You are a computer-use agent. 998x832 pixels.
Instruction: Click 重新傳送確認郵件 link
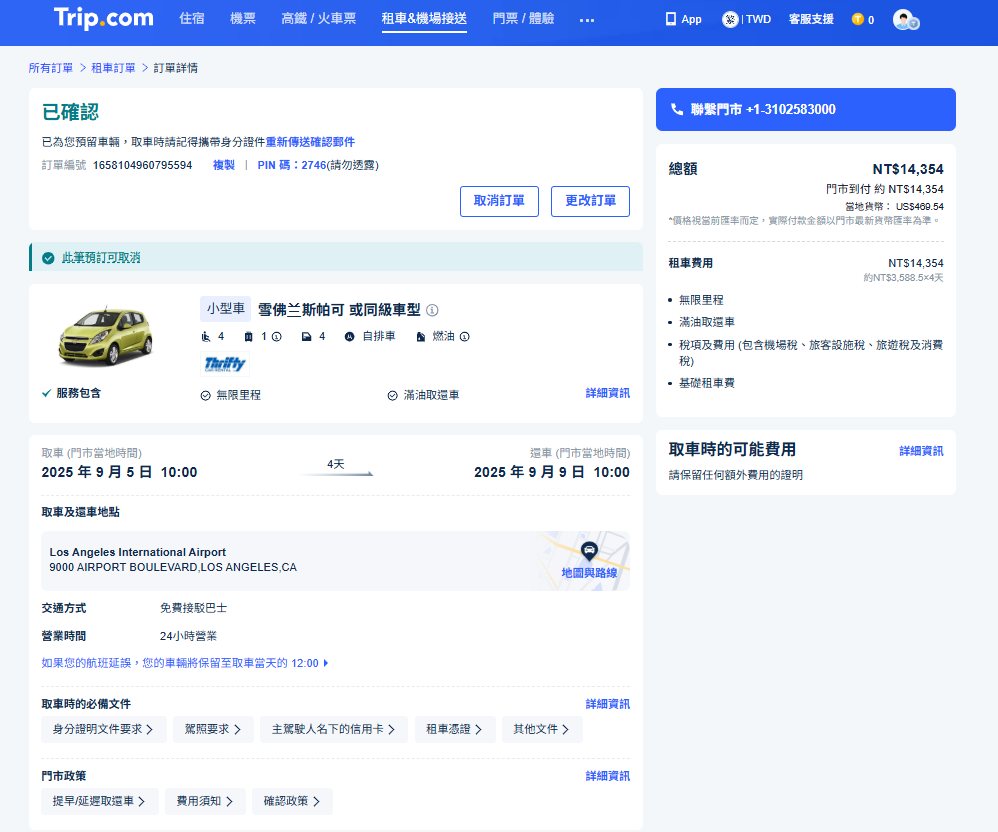point(310,142)
